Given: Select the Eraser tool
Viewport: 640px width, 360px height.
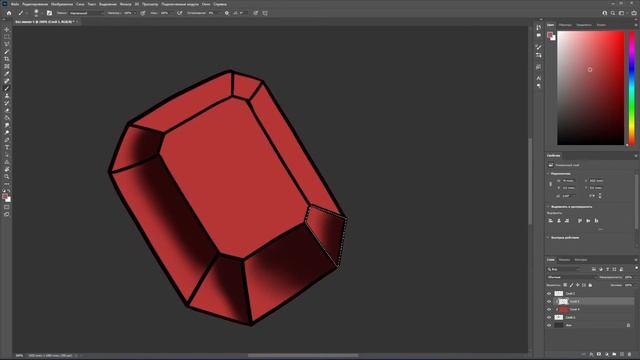Looking at the screenshot, I should [x=7, y=110].
